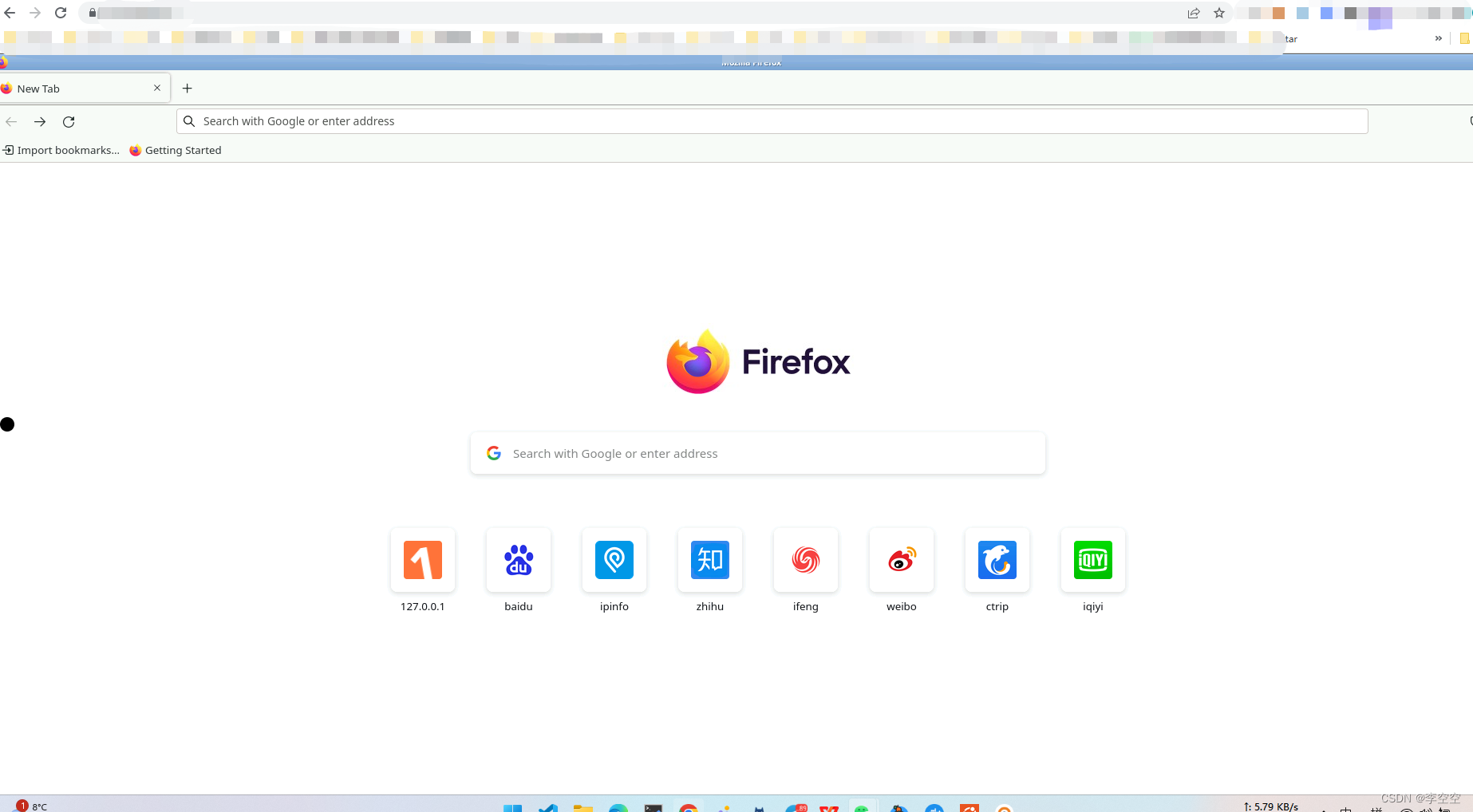The width and height of the screenshot is (1473, 812).
Task: Open Import bookmarks link
Action: coord(61,150)
